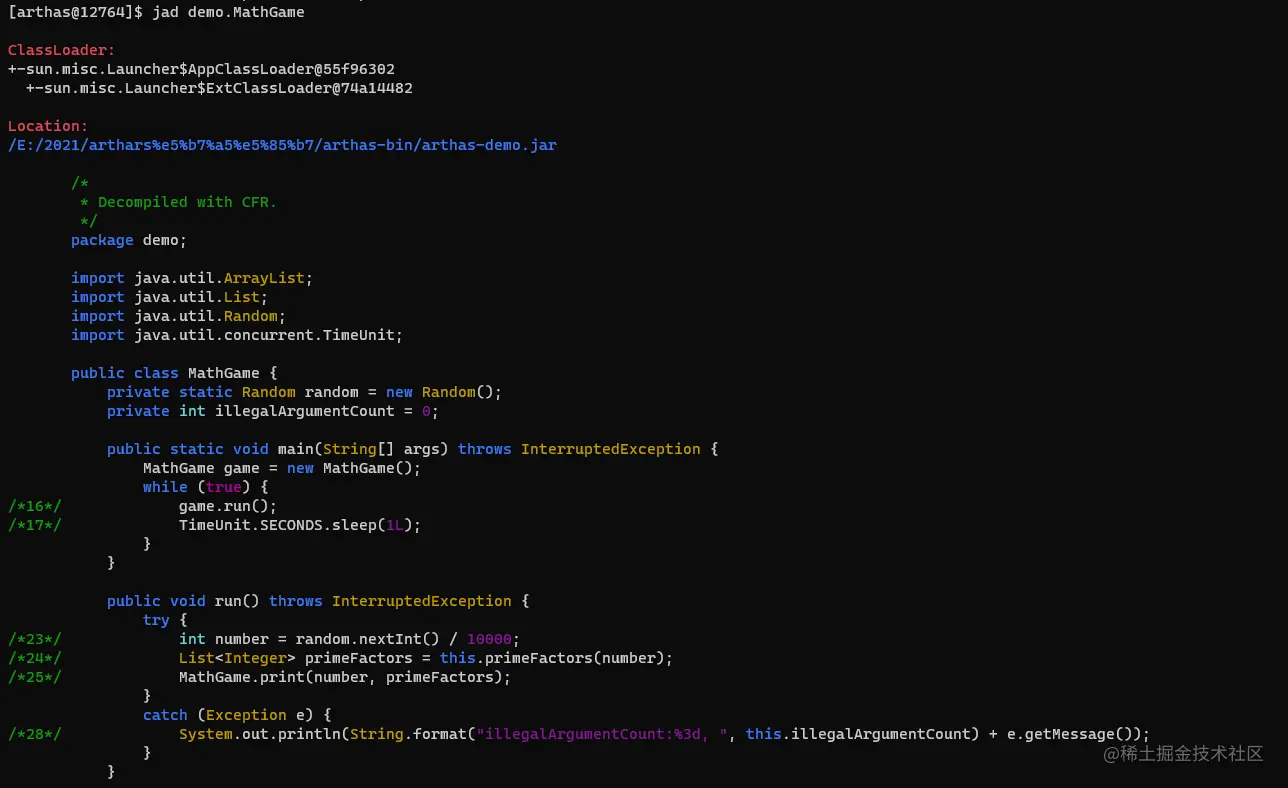Select the AppClassLoader@55f96302 line

click(x=201, y=69)
